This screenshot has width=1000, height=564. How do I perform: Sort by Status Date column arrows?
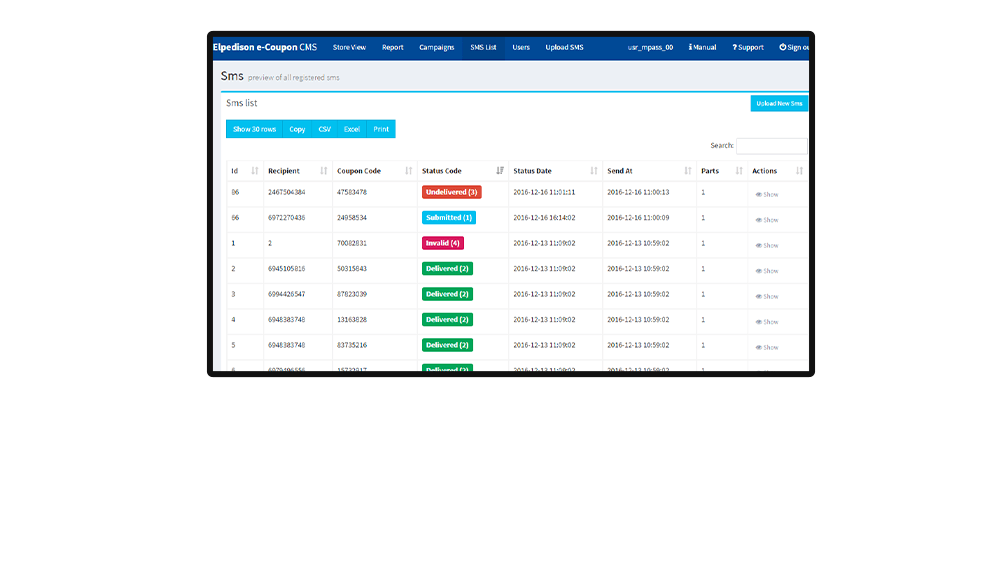coord(594,171)
